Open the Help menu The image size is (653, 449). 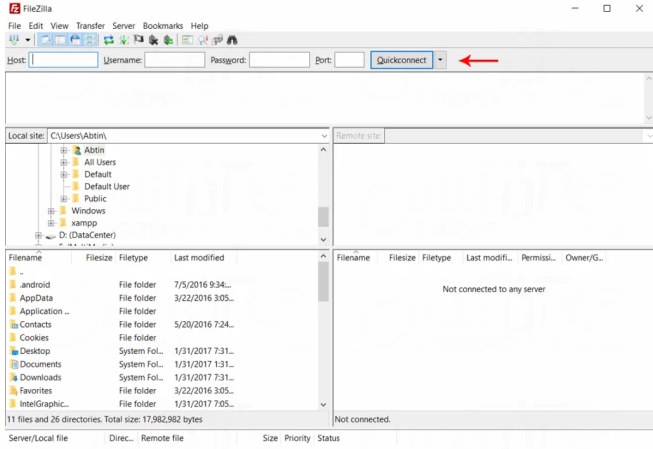pyautogui.click(x=199, y=26)
